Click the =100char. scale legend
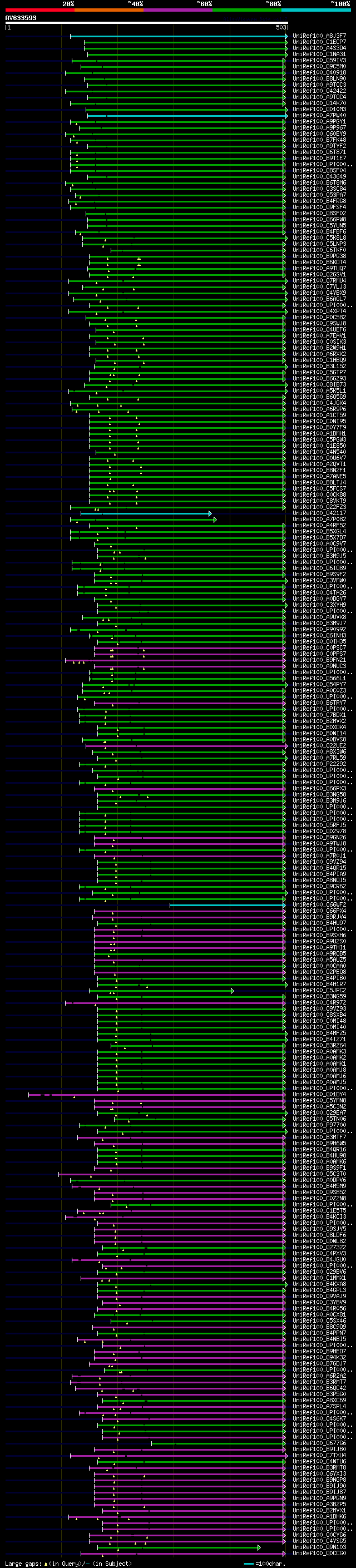 [264, 1564]
